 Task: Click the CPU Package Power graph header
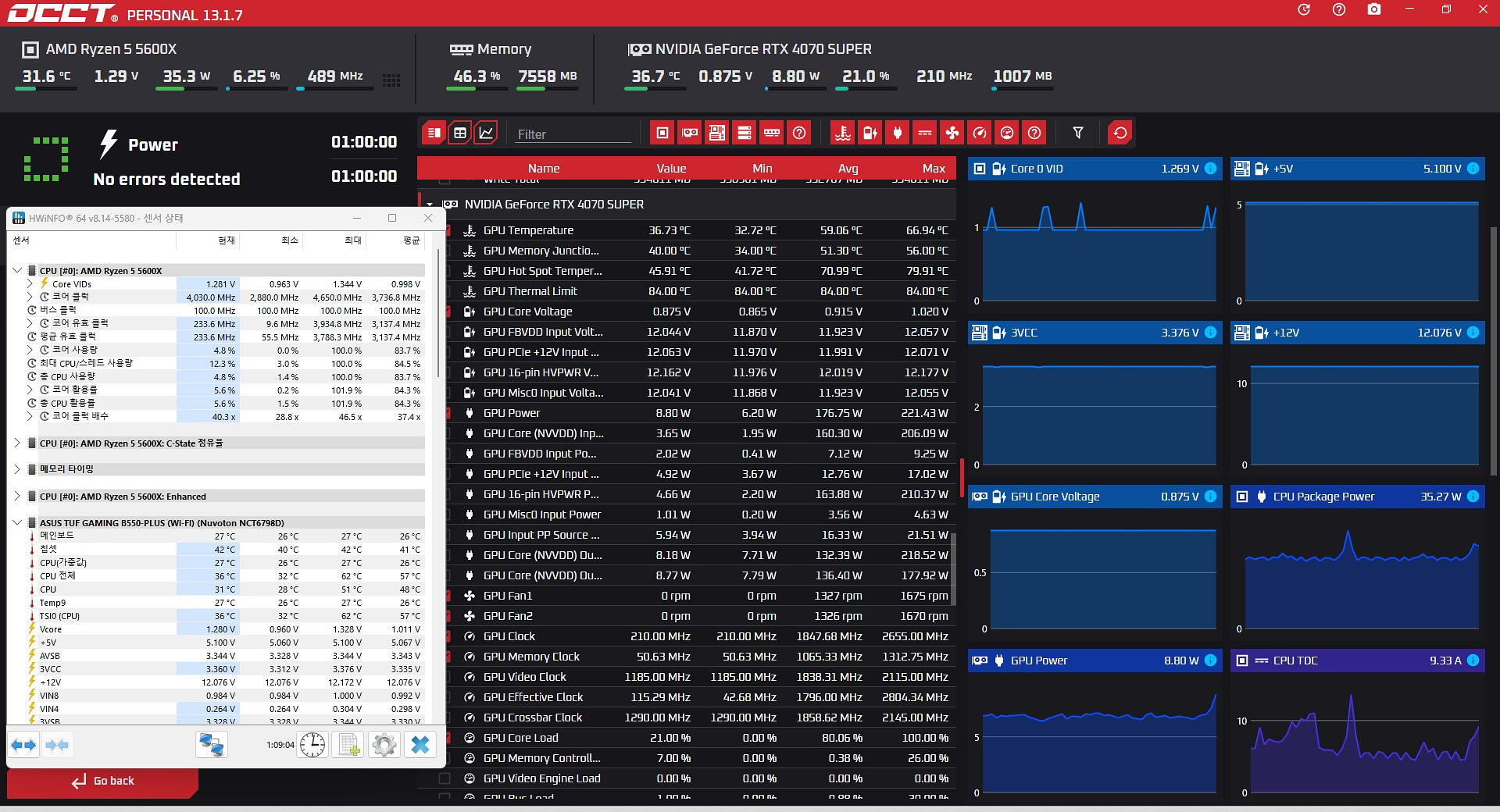coord(1358,497)
